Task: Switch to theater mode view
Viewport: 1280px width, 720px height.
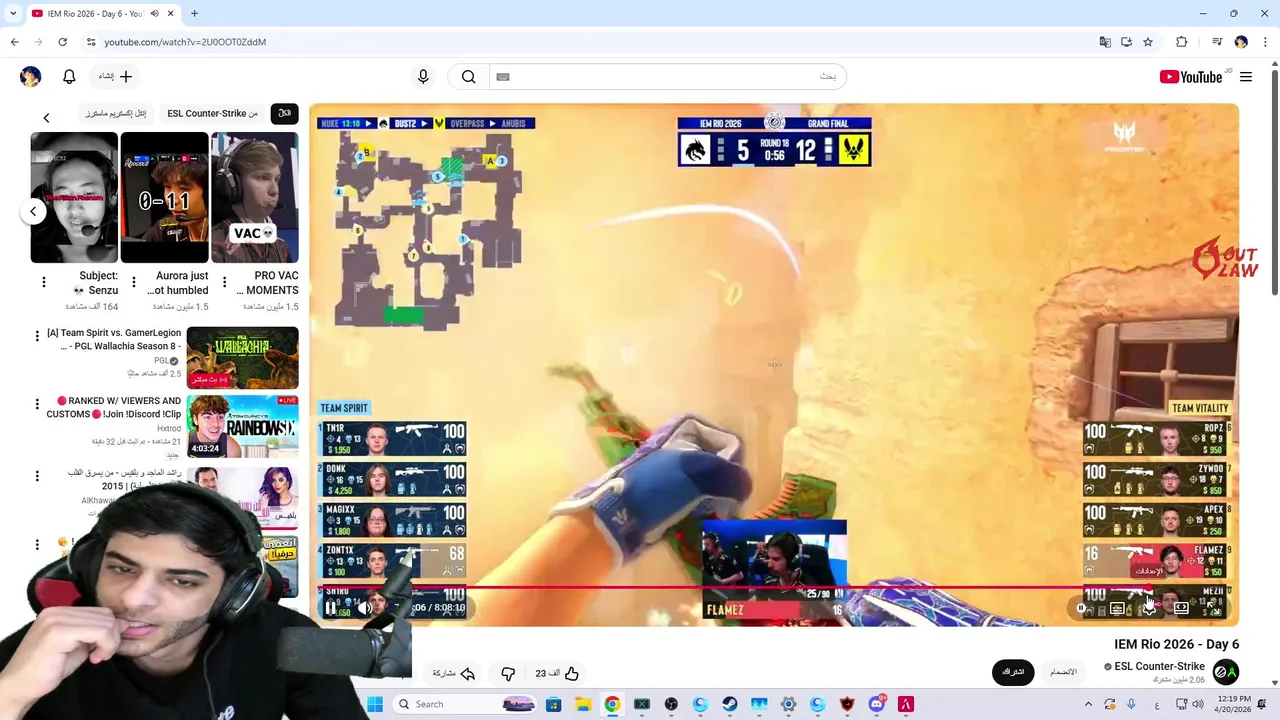Action: (1181, 608)
